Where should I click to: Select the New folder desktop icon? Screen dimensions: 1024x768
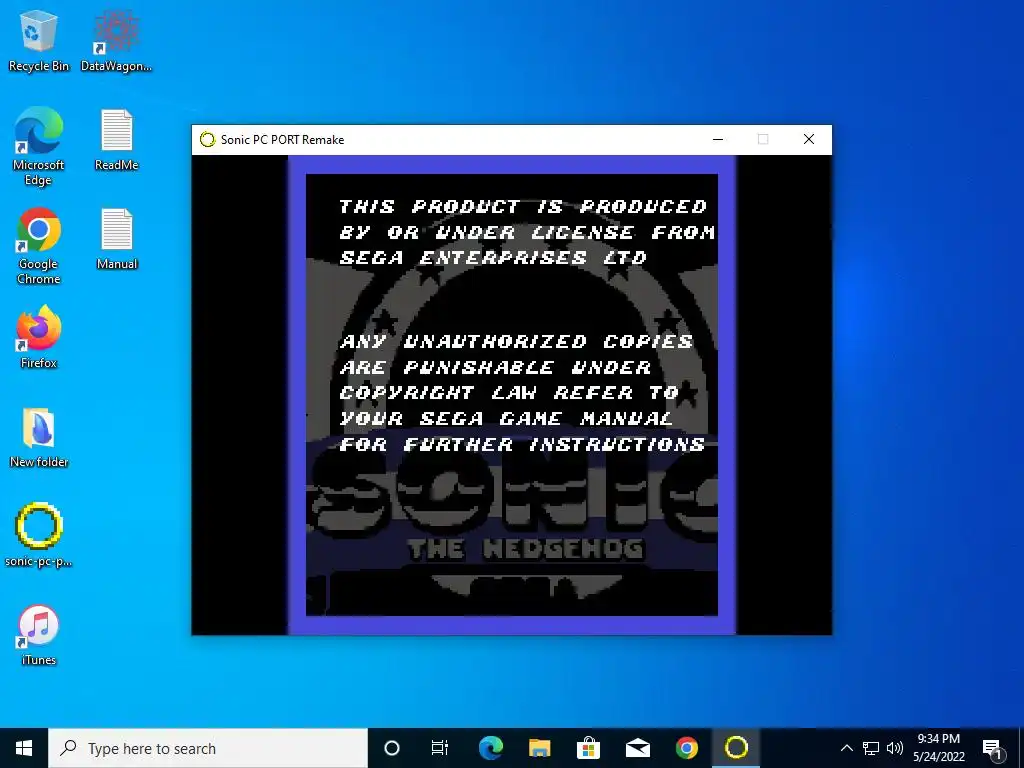click(x=38, y=438)
